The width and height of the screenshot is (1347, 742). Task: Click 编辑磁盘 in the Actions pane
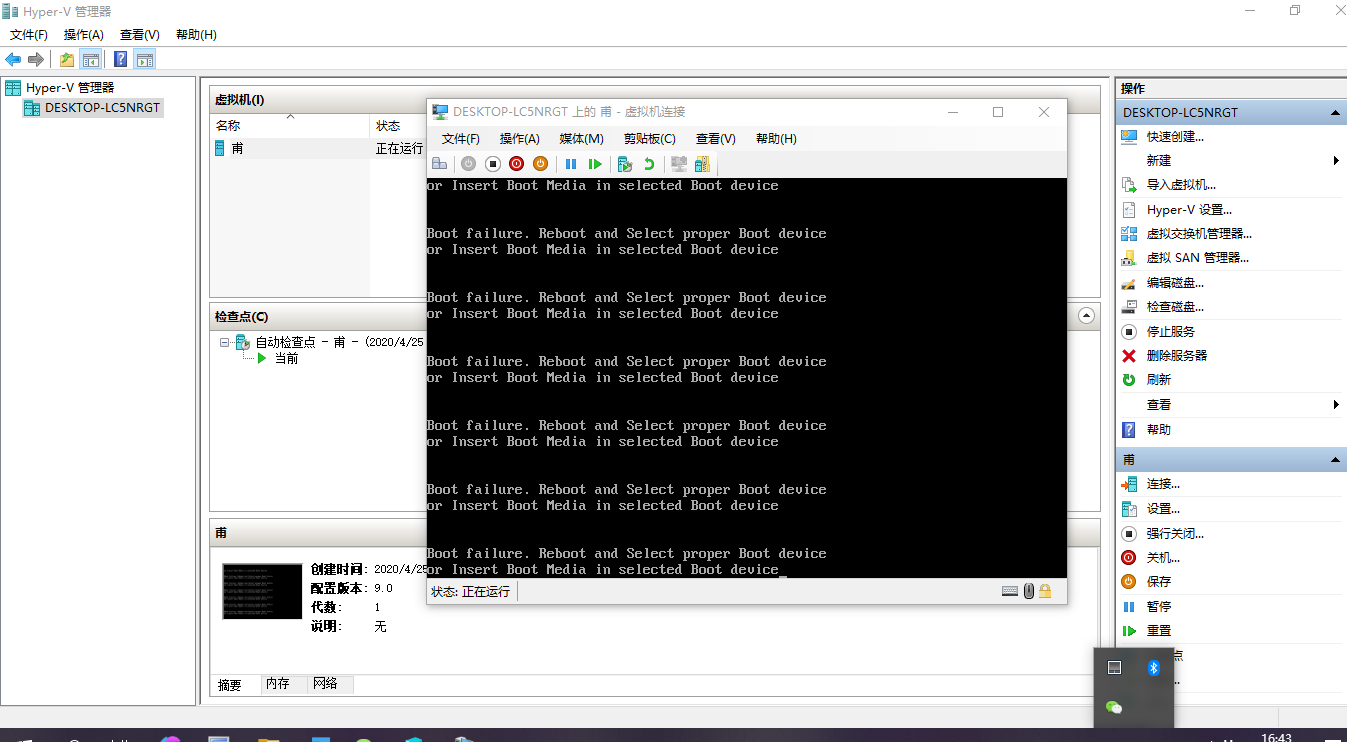[x=1175, y=283]
